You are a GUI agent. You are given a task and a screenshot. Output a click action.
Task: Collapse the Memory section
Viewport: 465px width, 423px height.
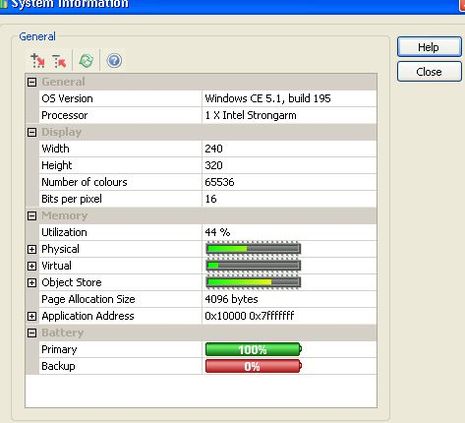(32, 216)
